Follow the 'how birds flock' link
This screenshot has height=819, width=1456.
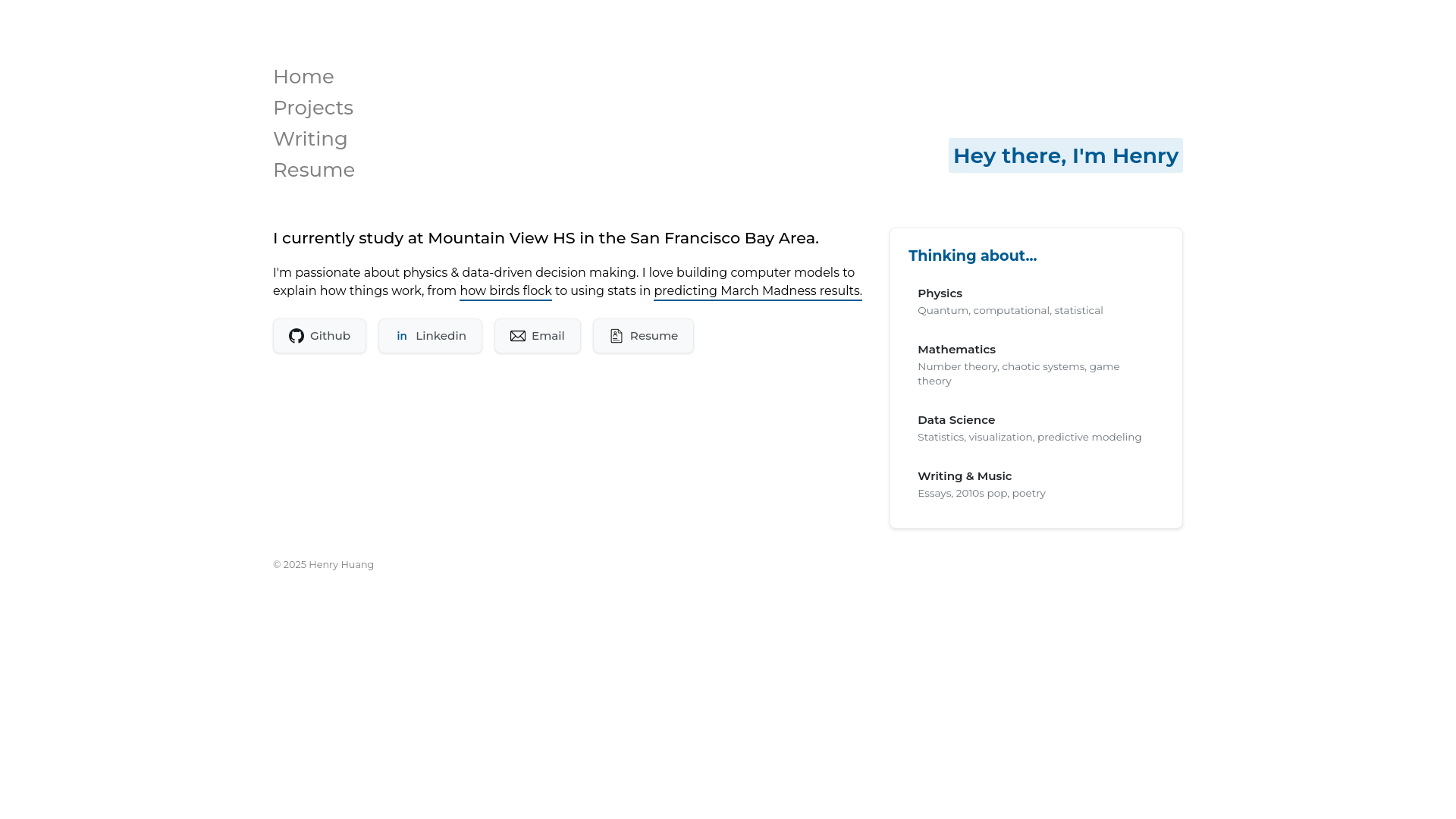[506, 291]
